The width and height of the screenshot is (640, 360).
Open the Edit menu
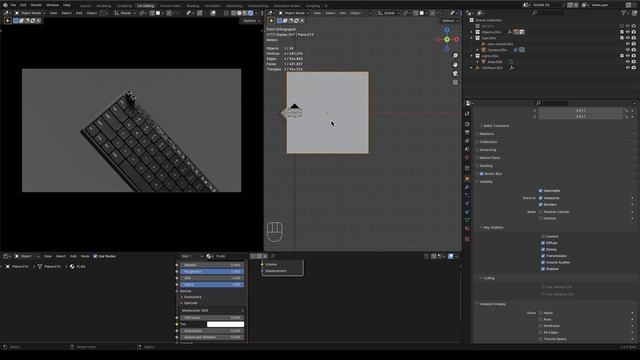coord(23,5)
